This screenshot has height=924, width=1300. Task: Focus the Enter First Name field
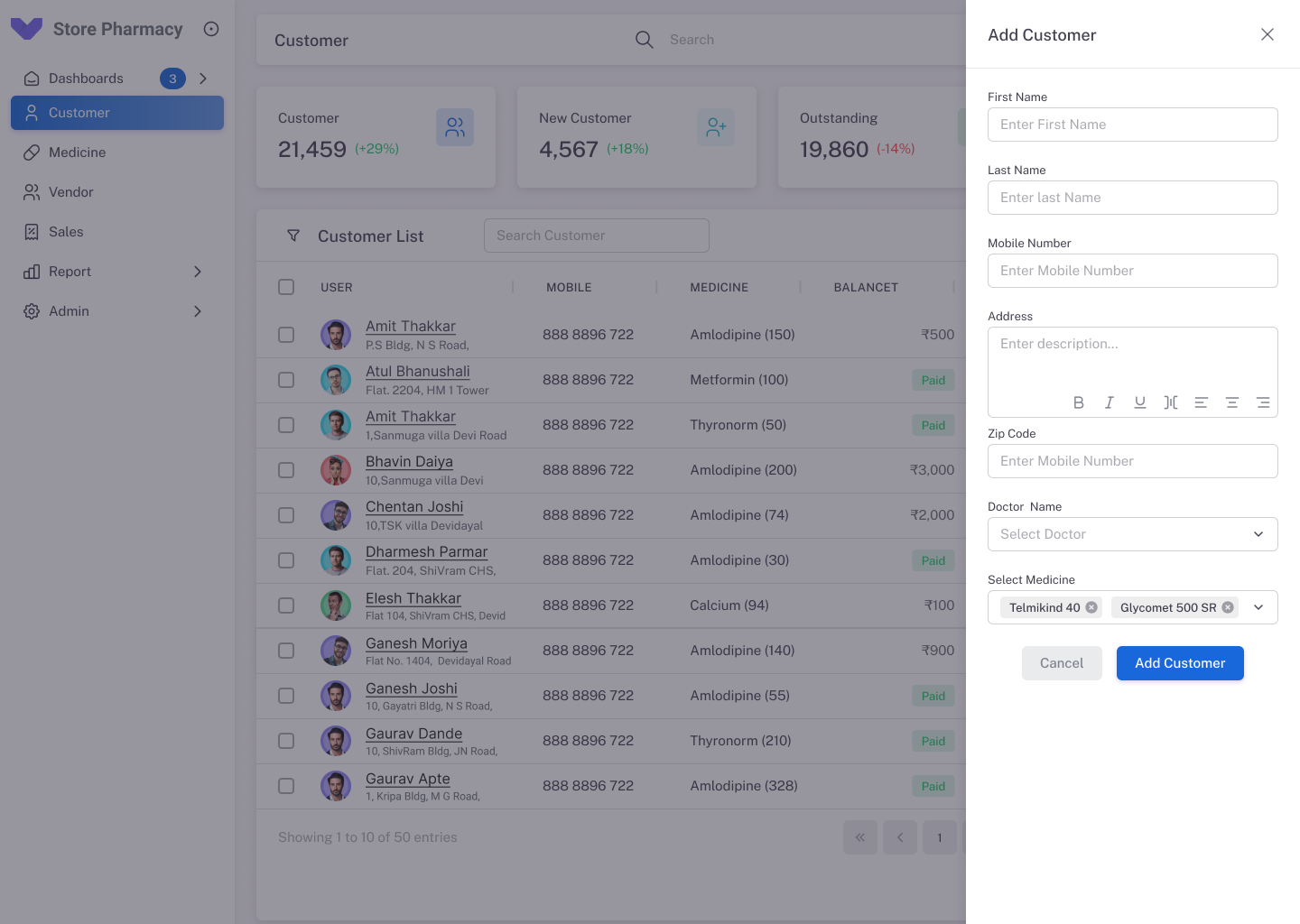coord(1132,125)
